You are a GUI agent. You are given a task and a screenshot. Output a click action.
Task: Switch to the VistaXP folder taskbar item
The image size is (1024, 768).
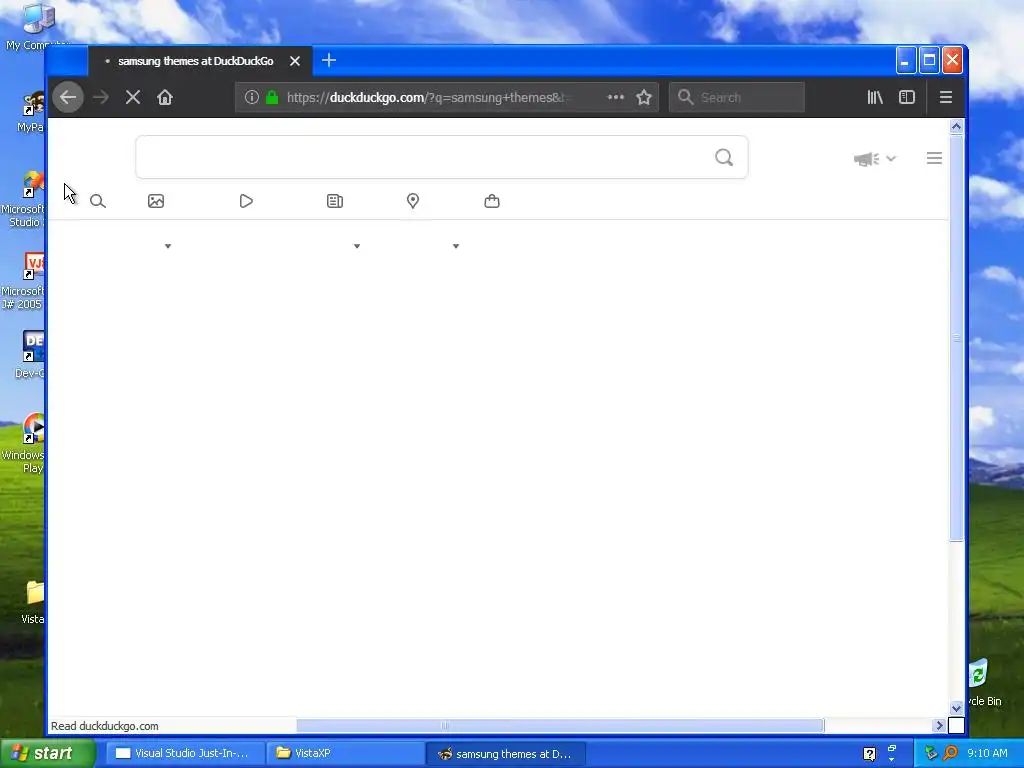(345, 753)
